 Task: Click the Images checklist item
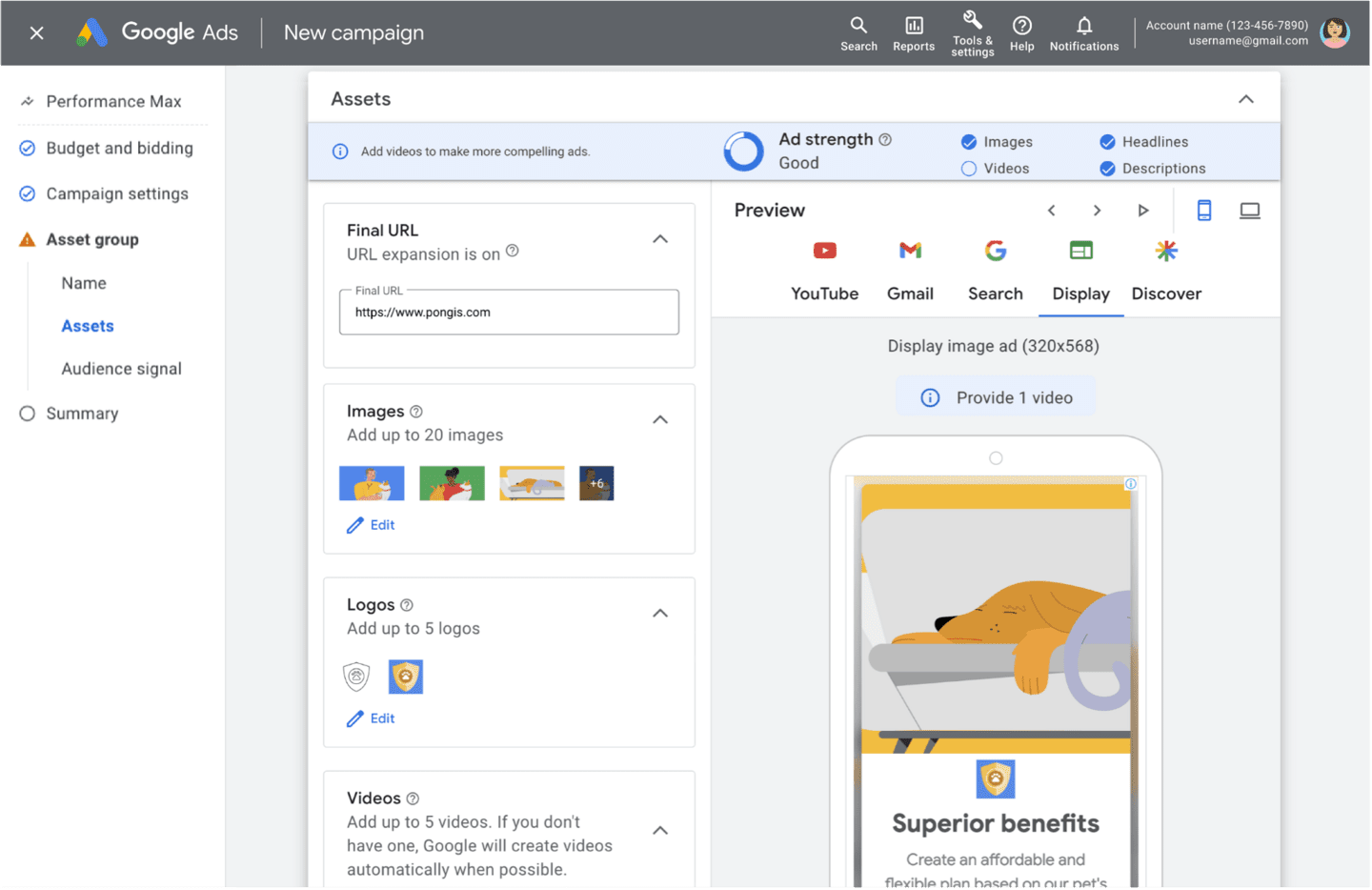click(x=997, y=142)
